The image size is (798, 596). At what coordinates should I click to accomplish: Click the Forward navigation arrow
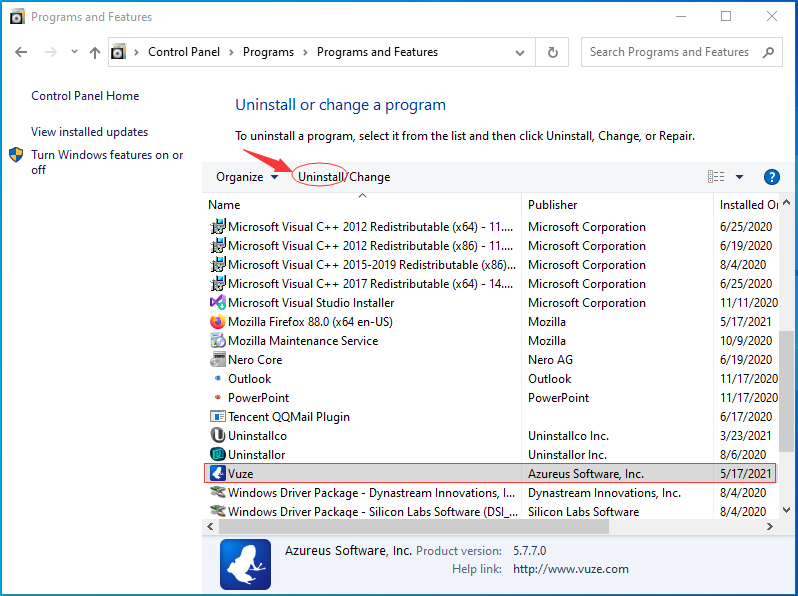50,52
